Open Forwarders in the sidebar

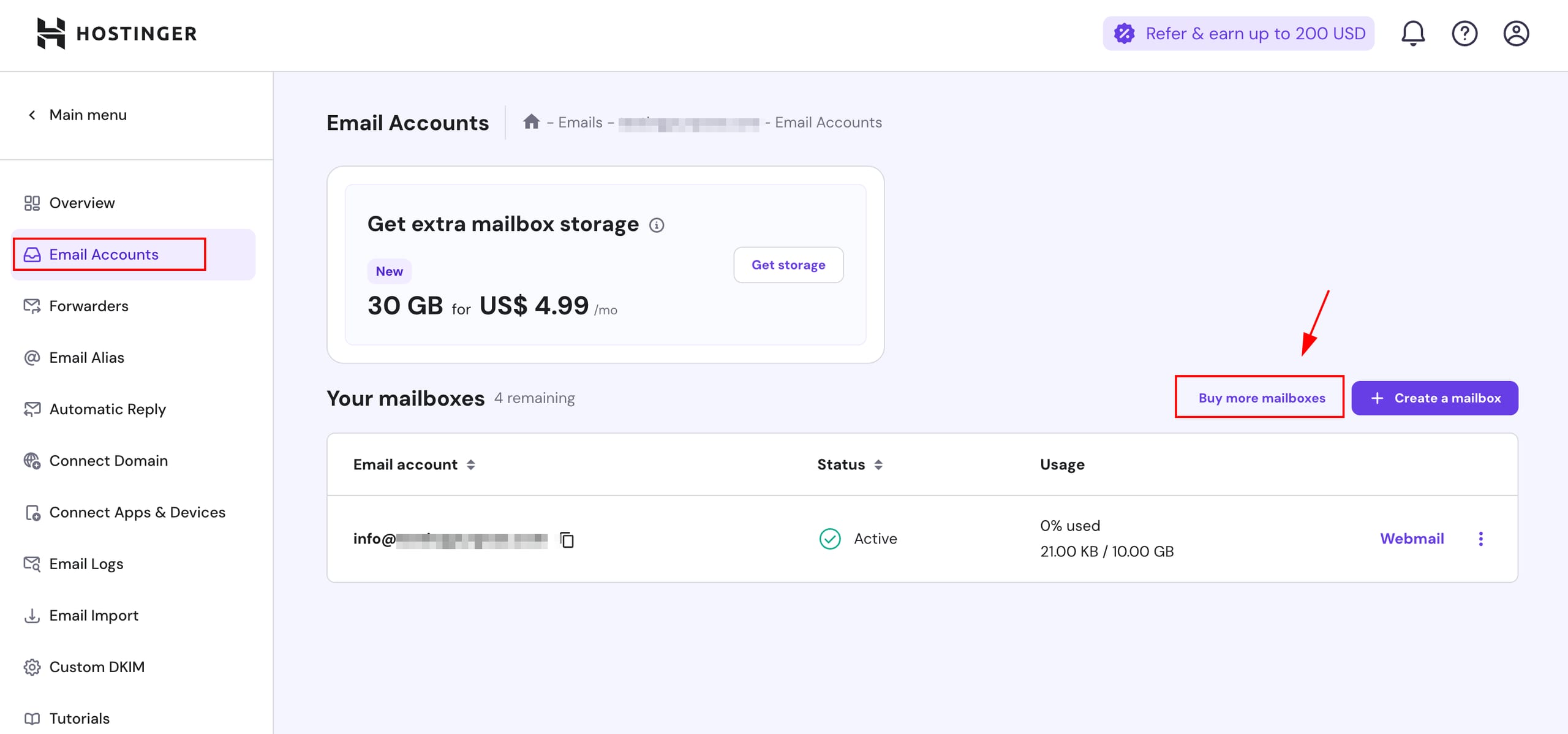pos(88,306)
